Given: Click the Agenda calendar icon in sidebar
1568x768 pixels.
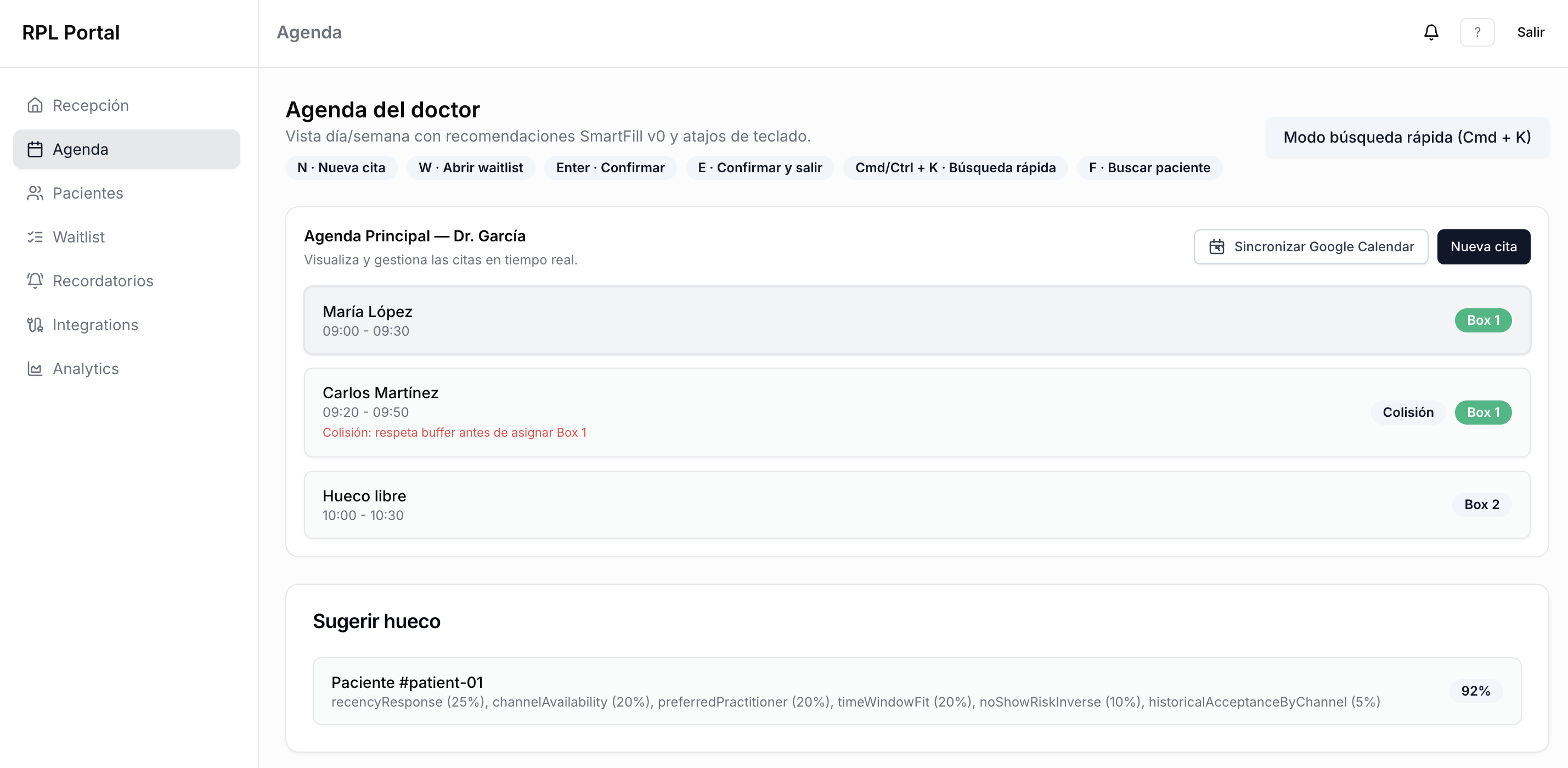Looking at the screenshot, I should pyautogui.click(x=35, y=149).
